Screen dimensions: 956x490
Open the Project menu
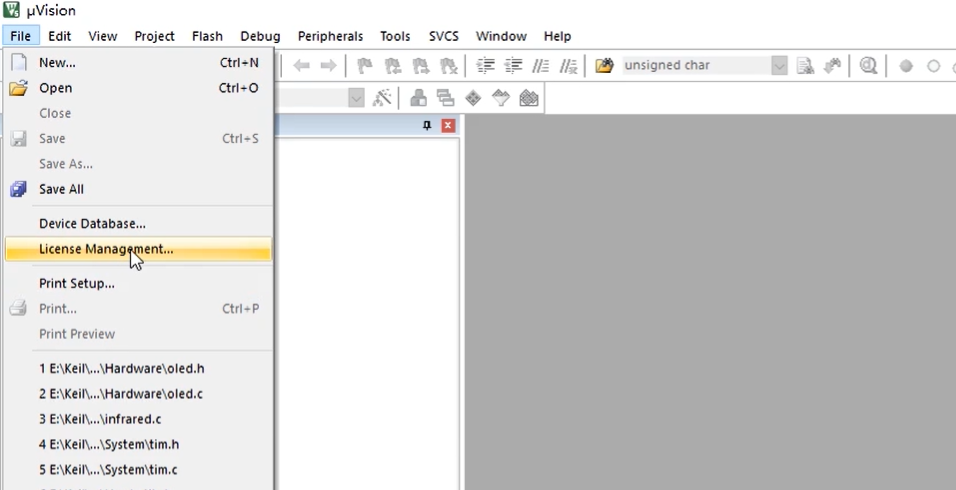click(x=154, y=36)
